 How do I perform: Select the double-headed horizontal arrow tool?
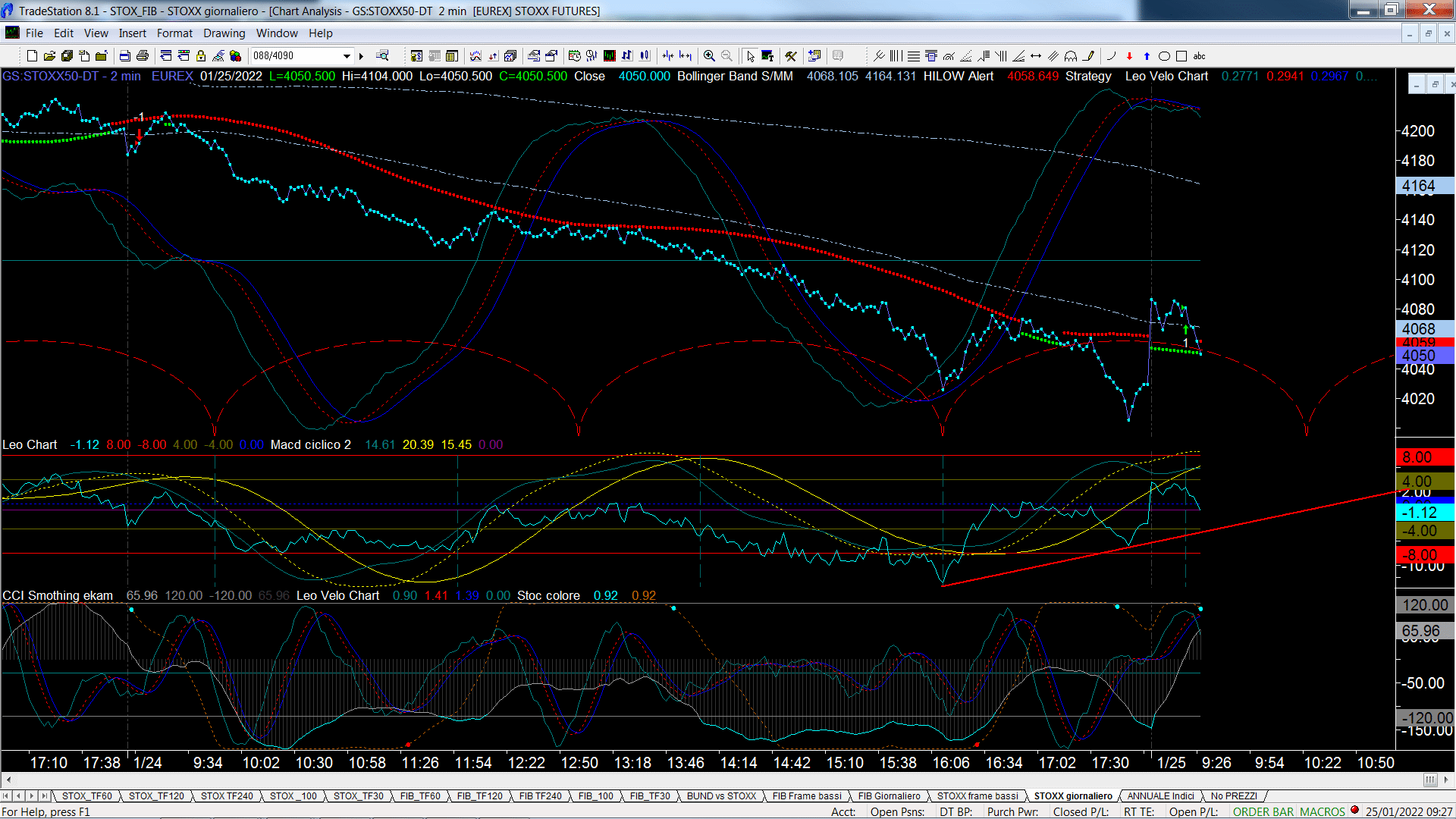[1036, 56]
